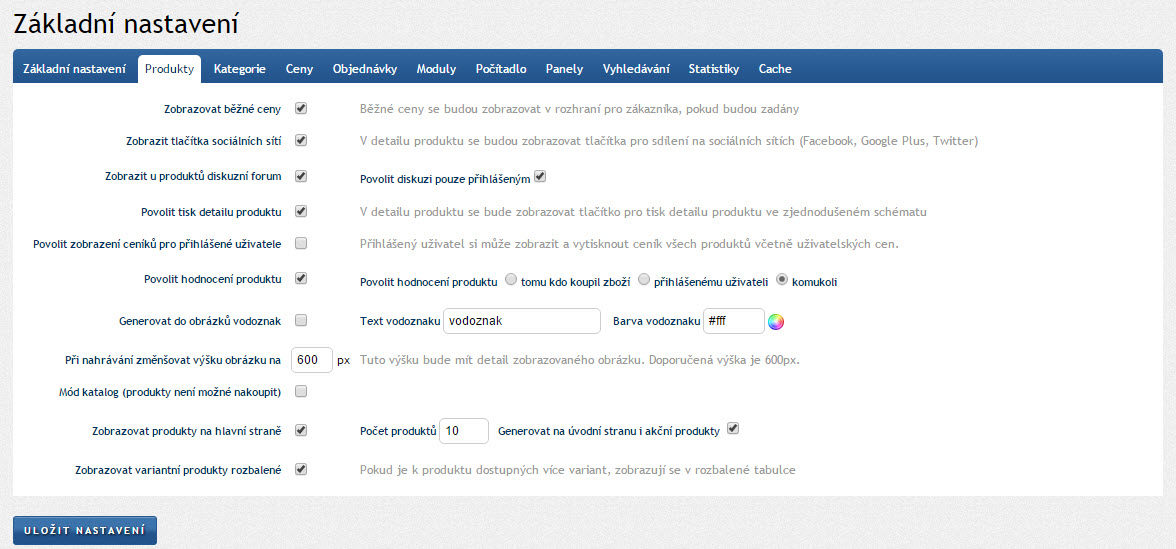Go to the Základní nastavení tab

click(x=75, y=69)
